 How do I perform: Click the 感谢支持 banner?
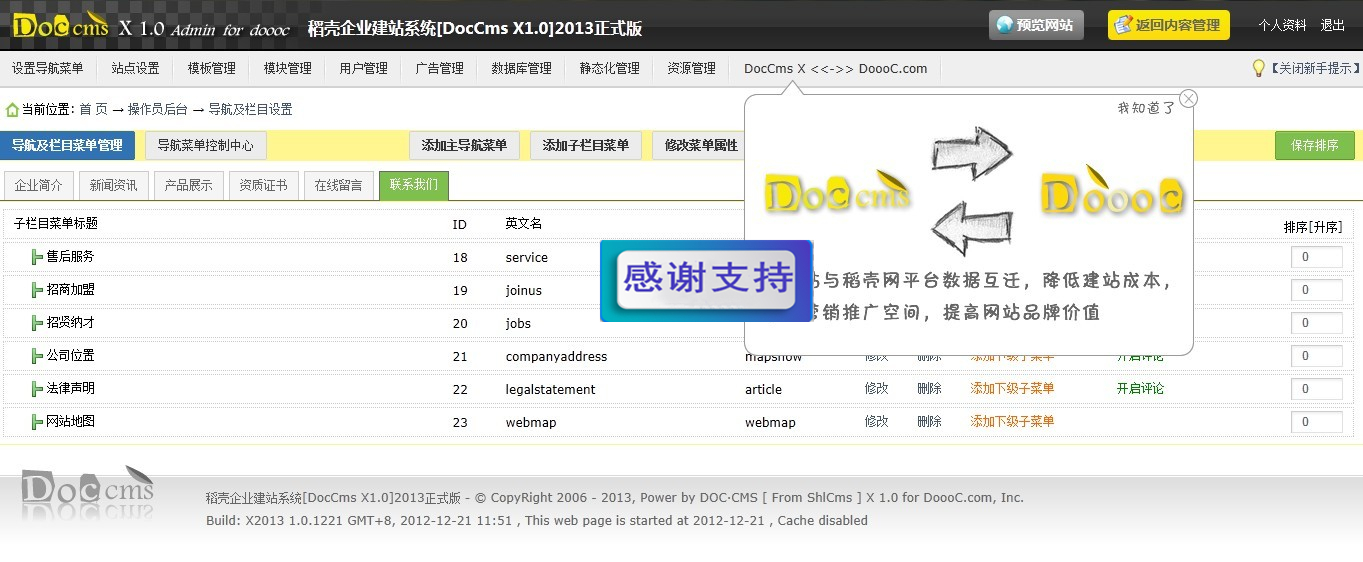pos(706,280)
